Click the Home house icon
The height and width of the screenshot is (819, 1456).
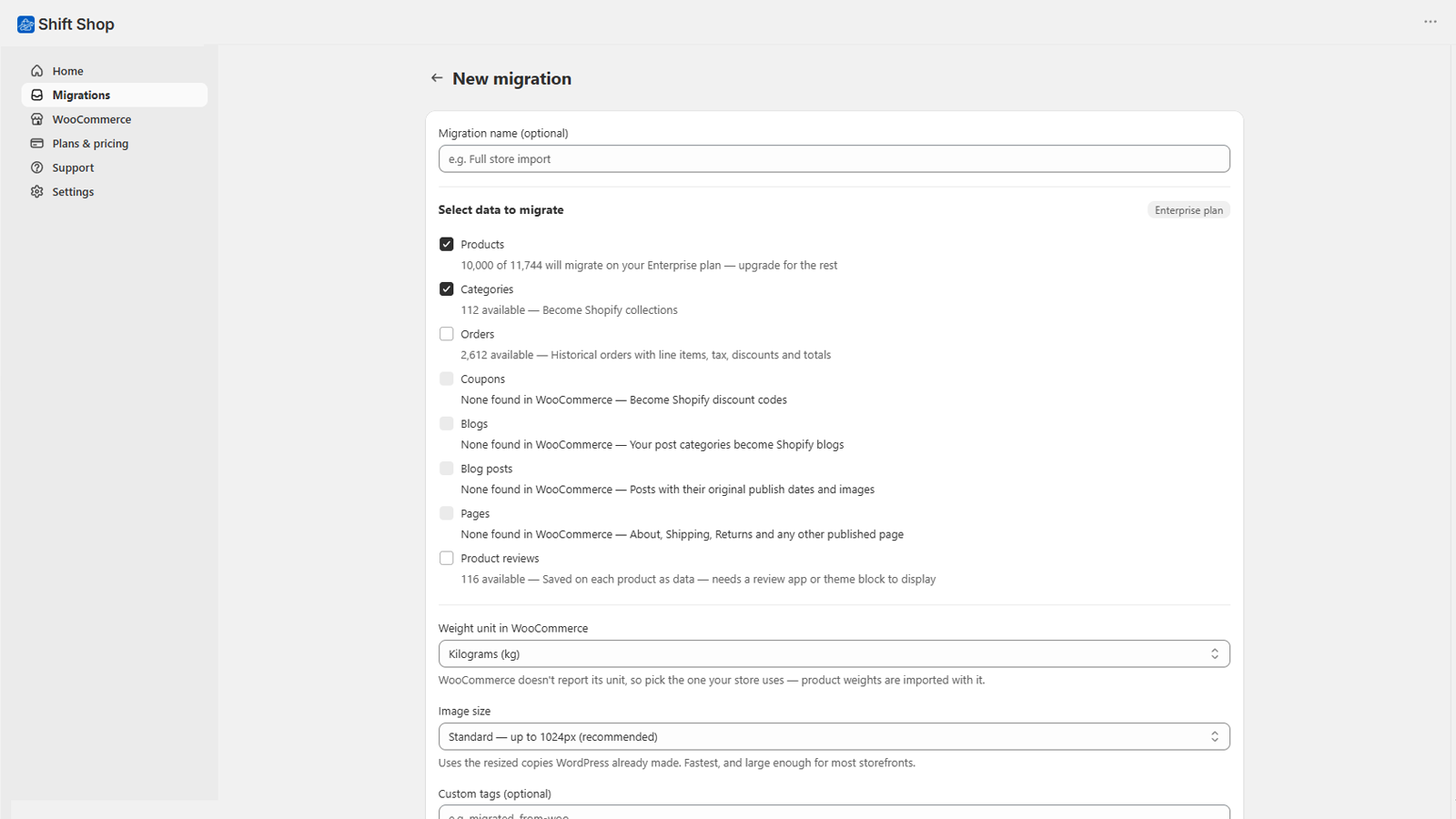click(37, 71)
